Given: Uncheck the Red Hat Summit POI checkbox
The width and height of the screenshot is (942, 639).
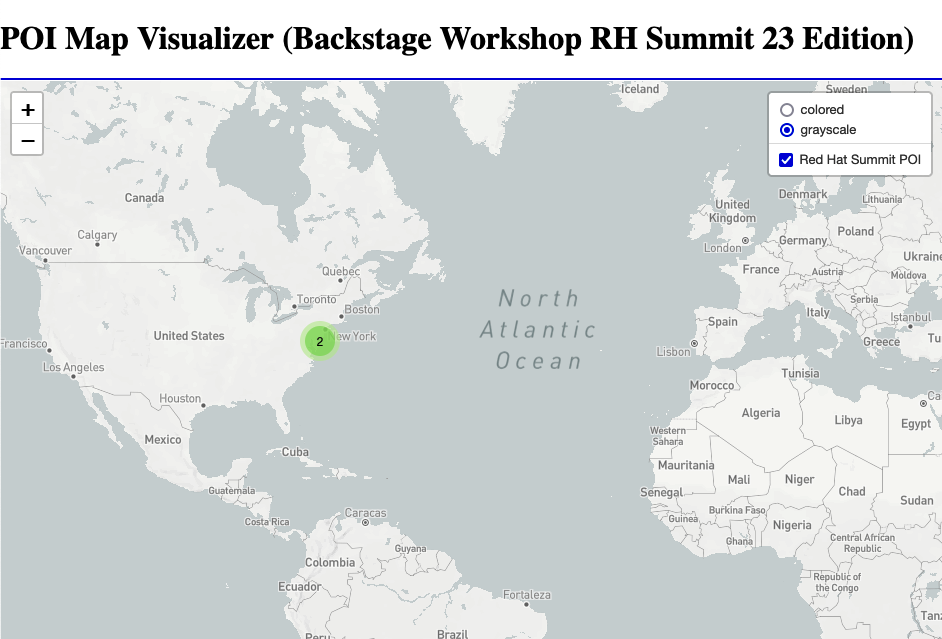Looking at the screenshot, I should [787, 160].
